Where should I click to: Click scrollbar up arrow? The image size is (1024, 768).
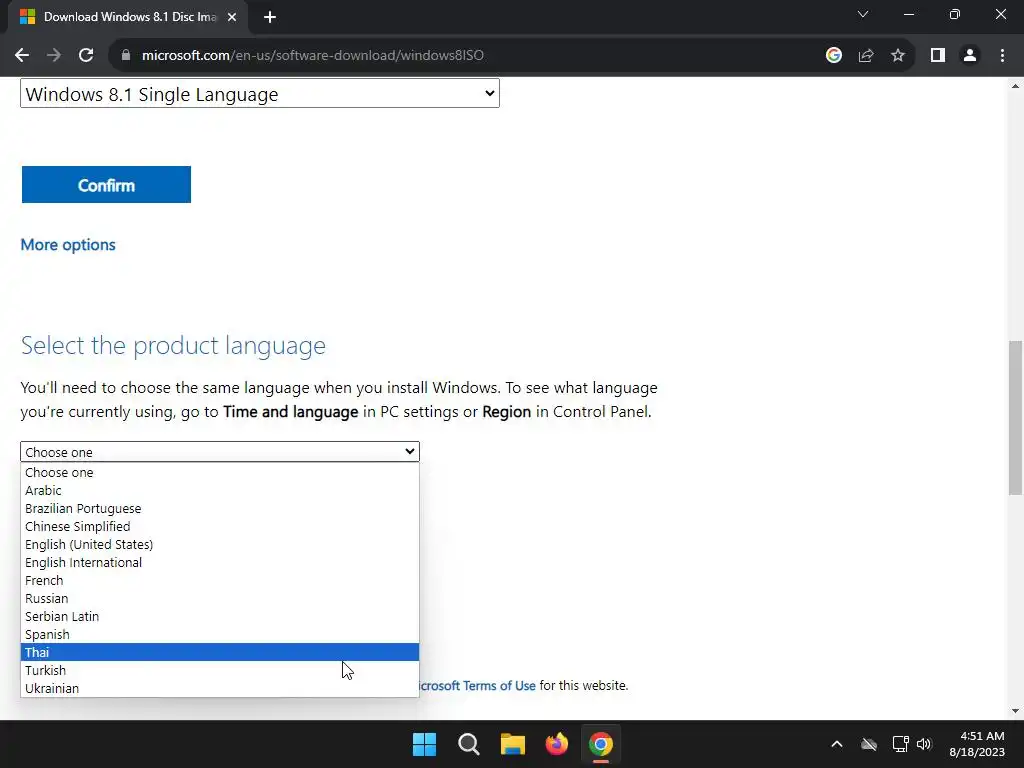point(1015,86)
